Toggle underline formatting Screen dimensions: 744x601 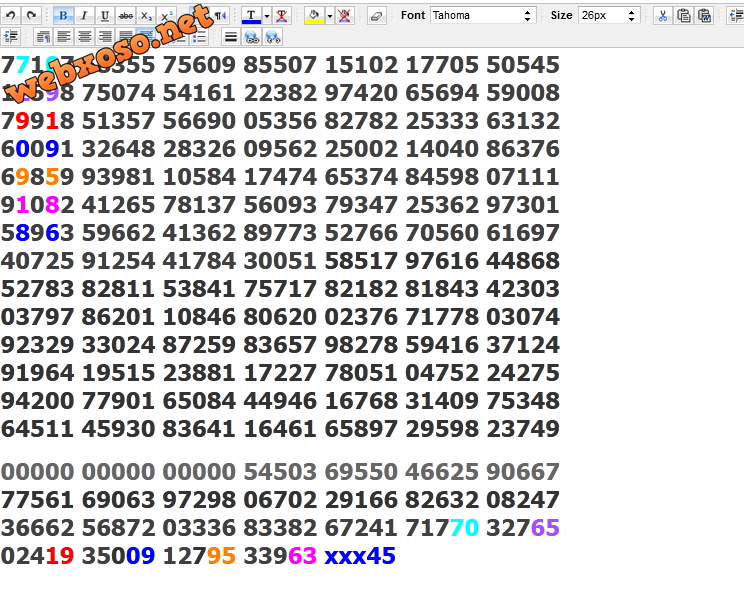(x=105, y=16)
